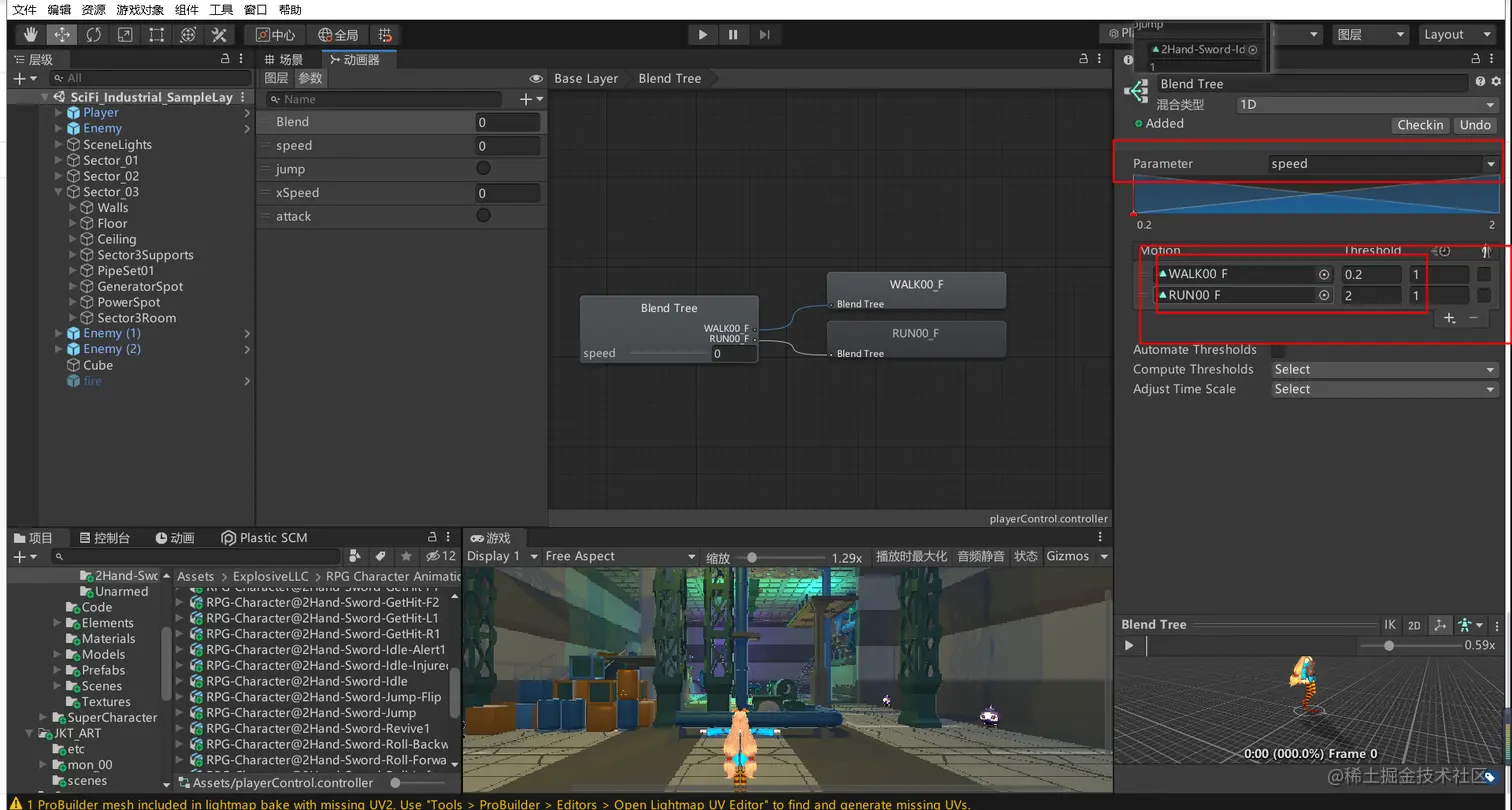Switch to 场景 scene tab
This screenshot has width=1512, height=810.
click(283, 60)
